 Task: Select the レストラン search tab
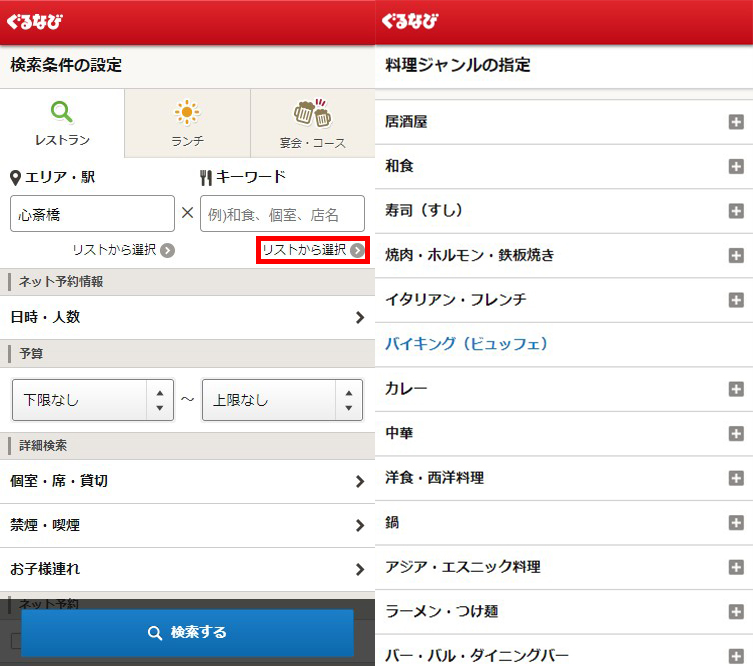pos(62,123)
